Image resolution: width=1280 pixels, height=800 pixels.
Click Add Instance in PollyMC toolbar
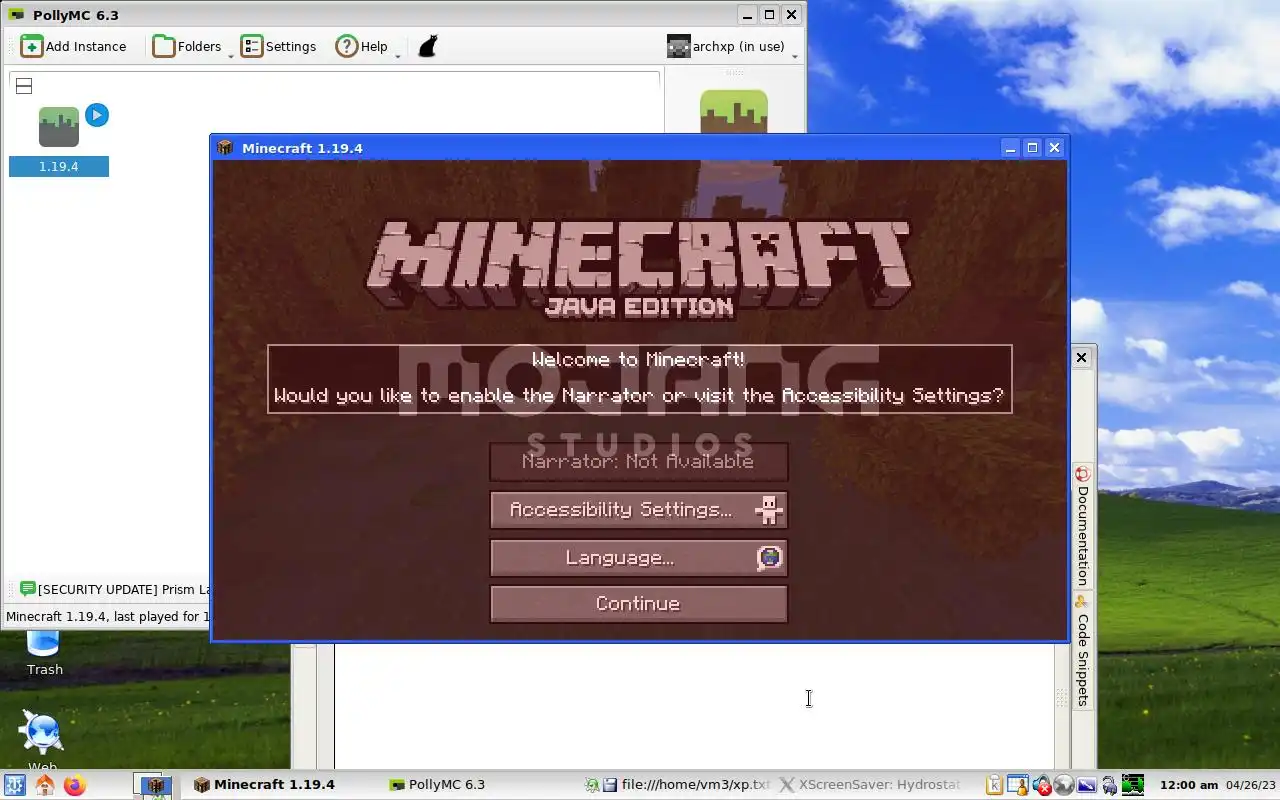tap(74, 46)
